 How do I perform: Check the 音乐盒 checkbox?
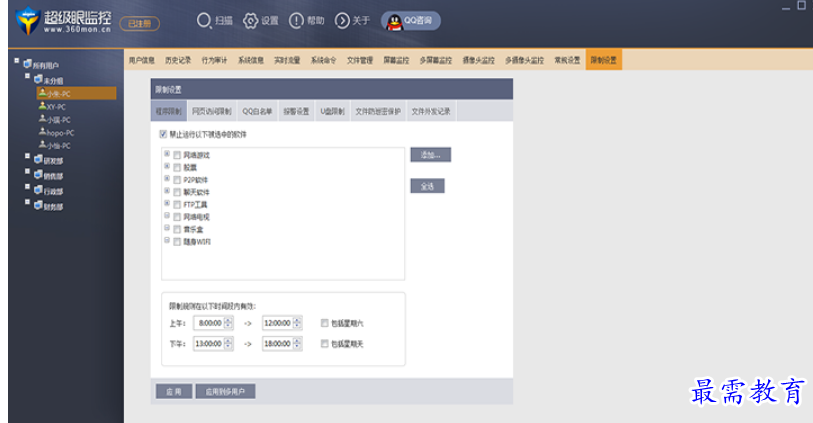[177, 230]
